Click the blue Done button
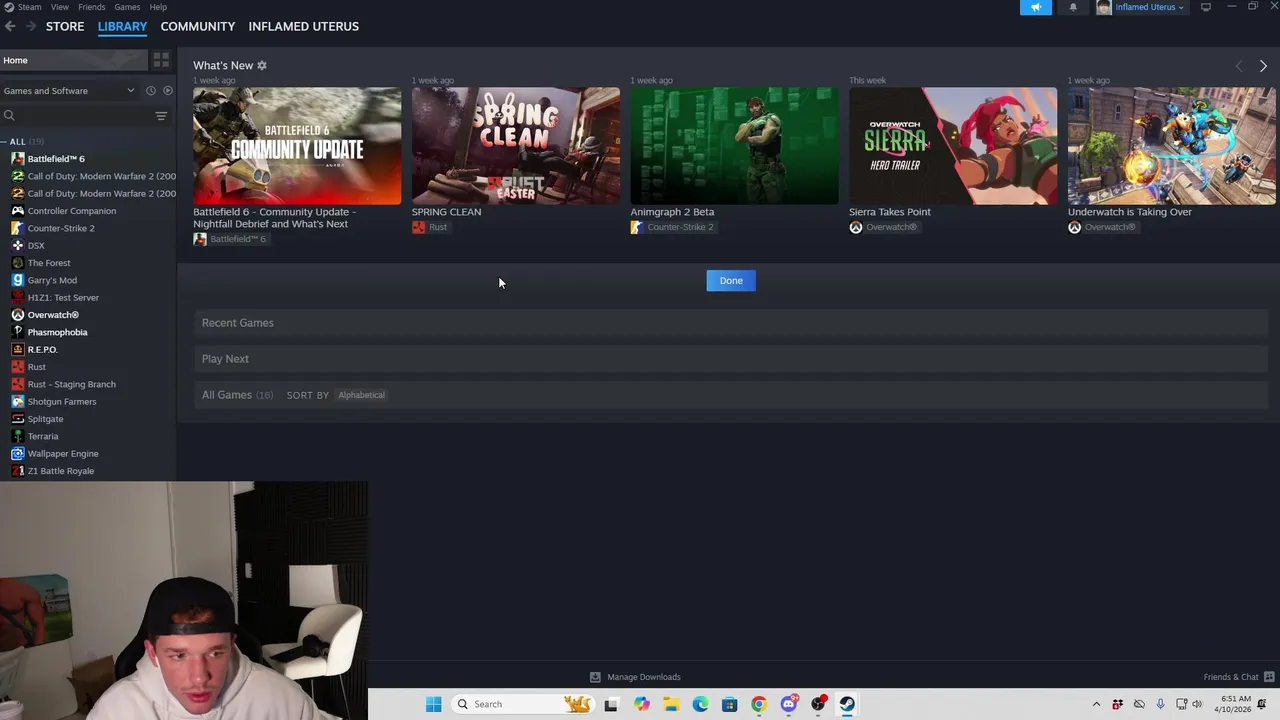 [x=731, y=281]
